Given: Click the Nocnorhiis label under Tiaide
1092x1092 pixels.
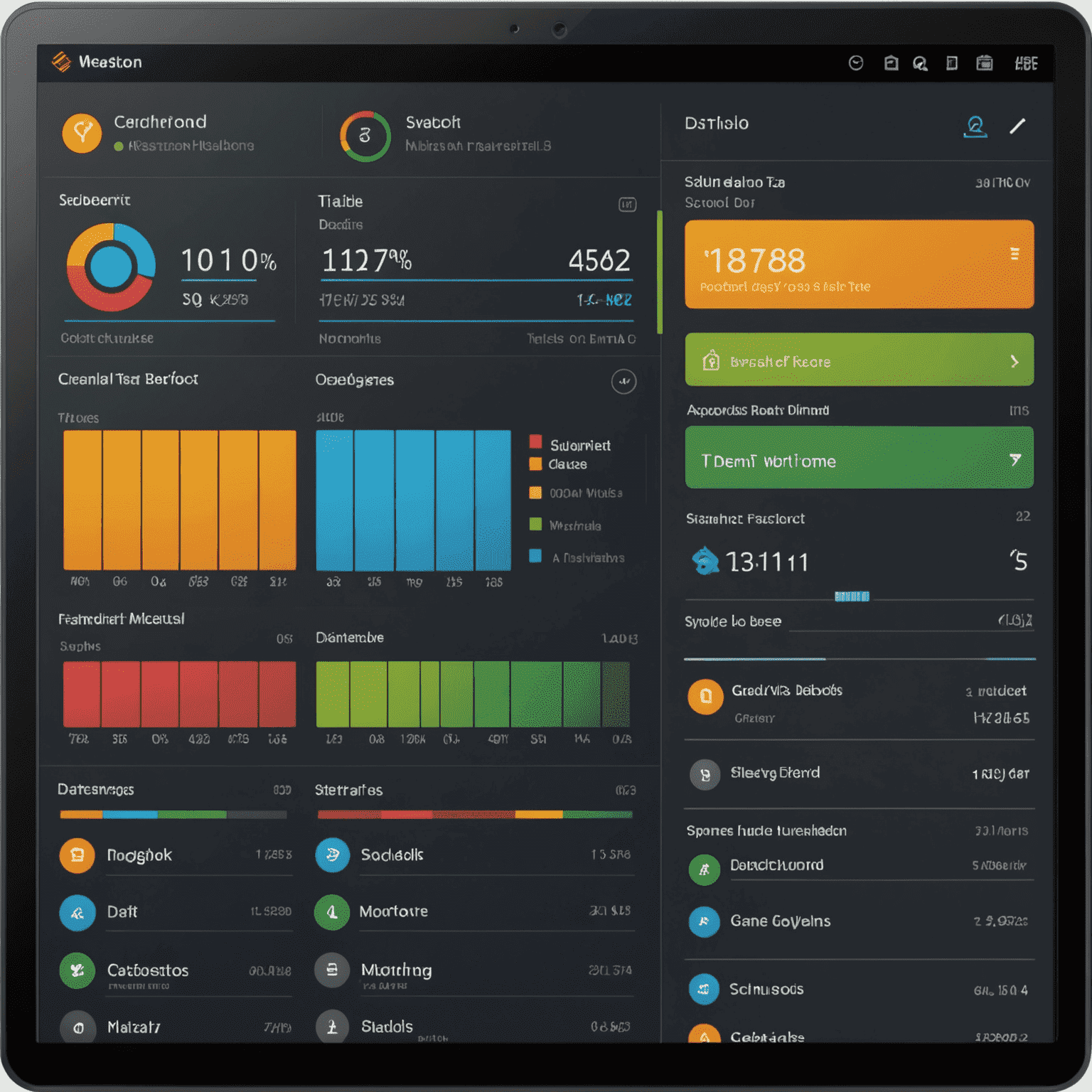Looking at the screenshot, I should [x=349, y=338].
